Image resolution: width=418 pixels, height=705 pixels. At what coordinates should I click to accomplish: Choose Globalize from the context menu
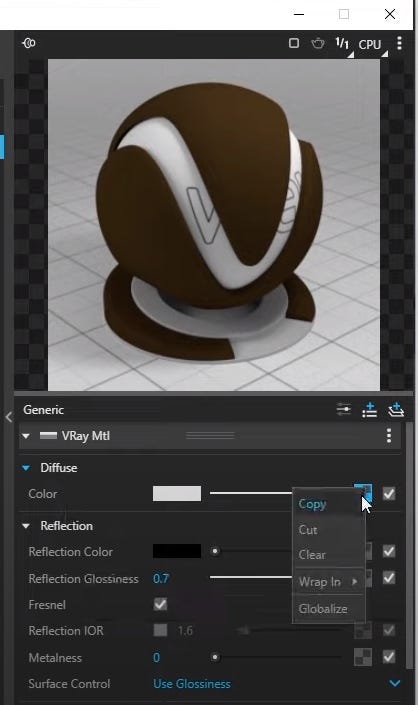pyautogui.click(x=329, y=608)
